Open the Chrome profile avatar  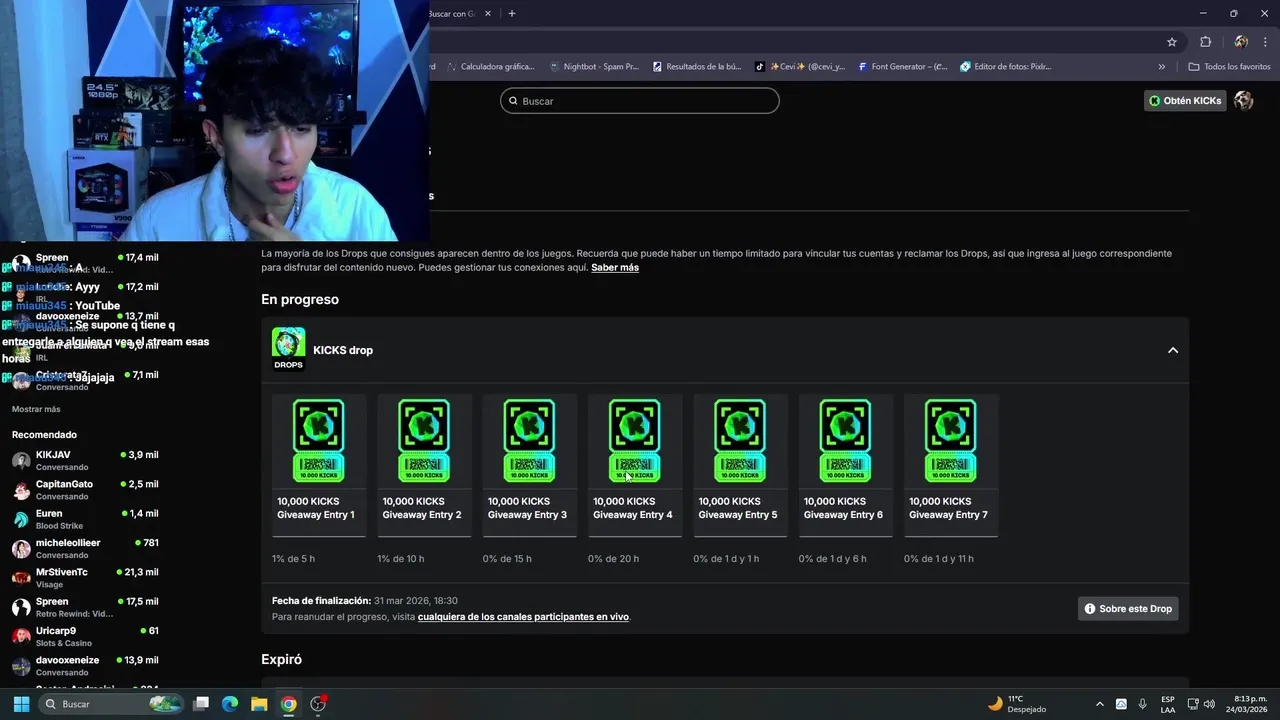tap(1241, 42)
